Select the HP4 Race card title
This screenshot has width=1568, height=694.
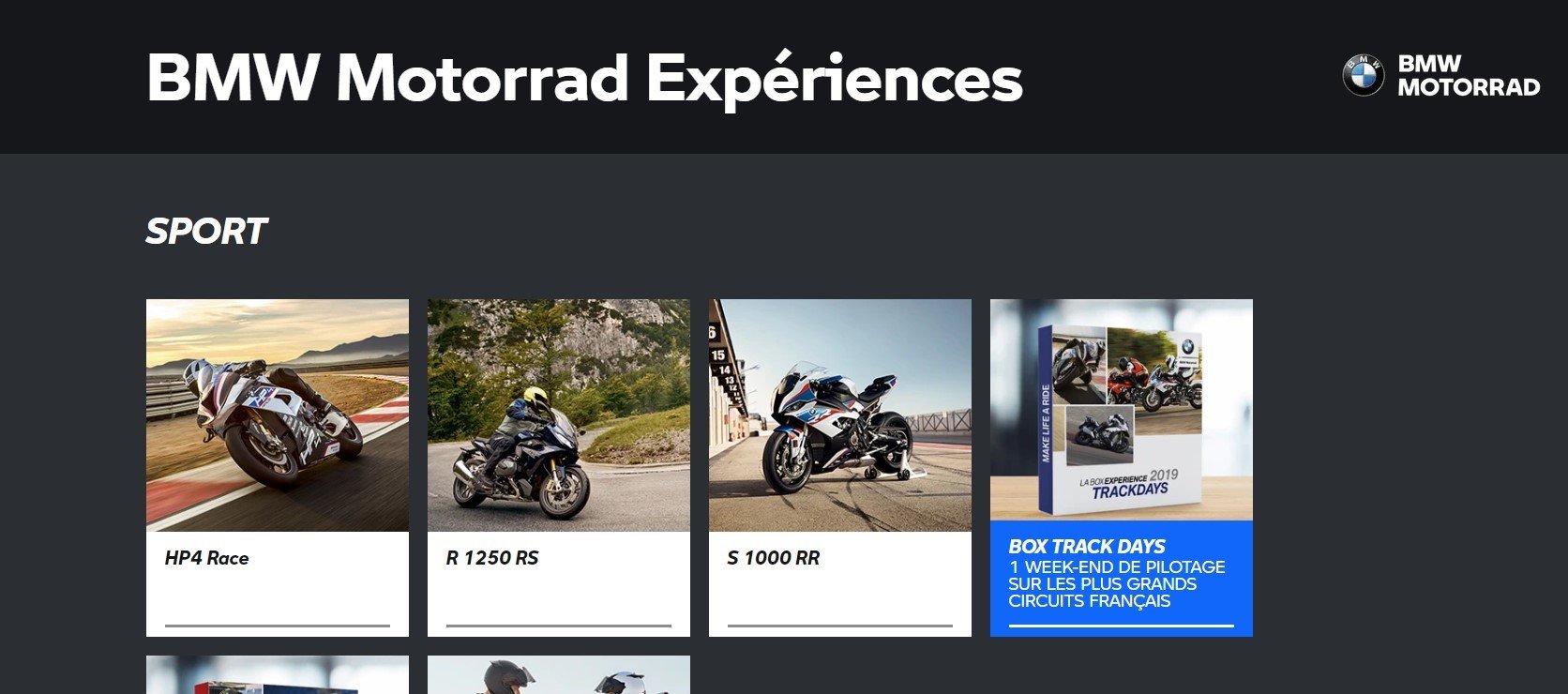(x=206, y=558)
